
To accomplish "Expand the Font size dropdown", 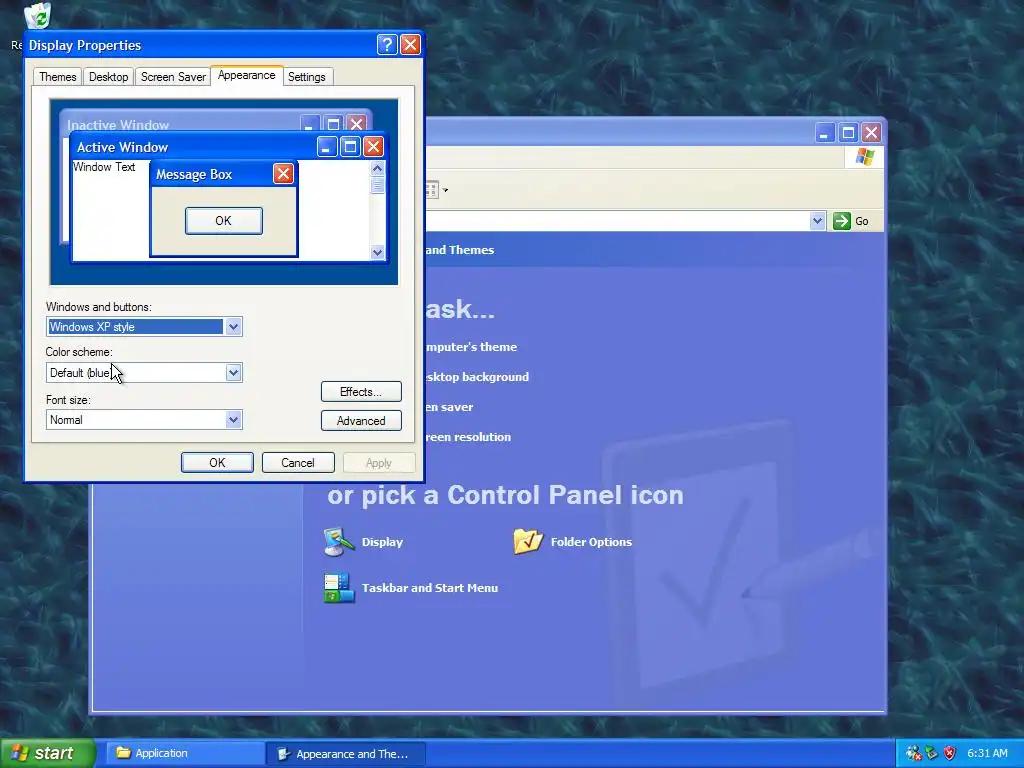I will (233, 419).
